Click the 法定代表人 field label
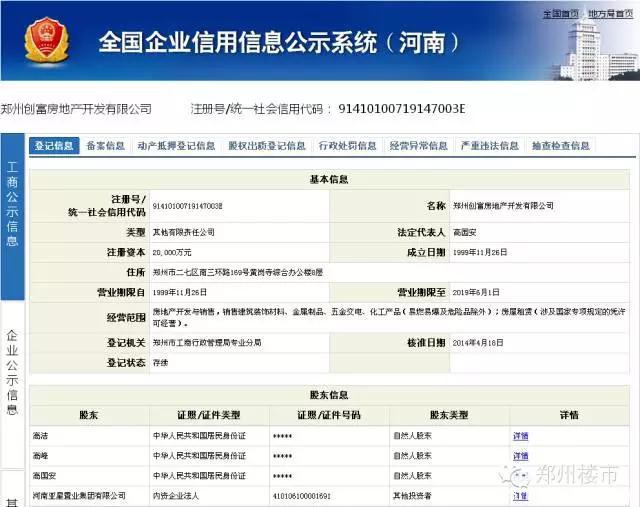Screen dimensions: 640x507 point(421,232)
